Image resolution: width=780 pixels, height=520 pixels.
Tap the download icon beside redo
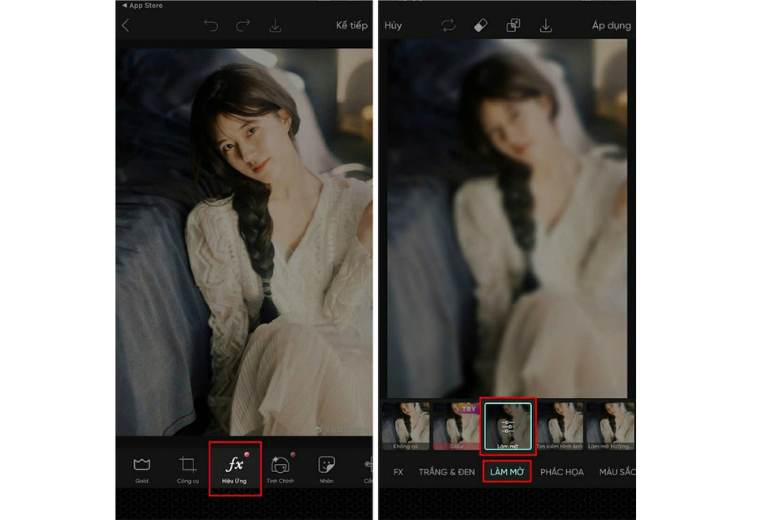[275, 25]
